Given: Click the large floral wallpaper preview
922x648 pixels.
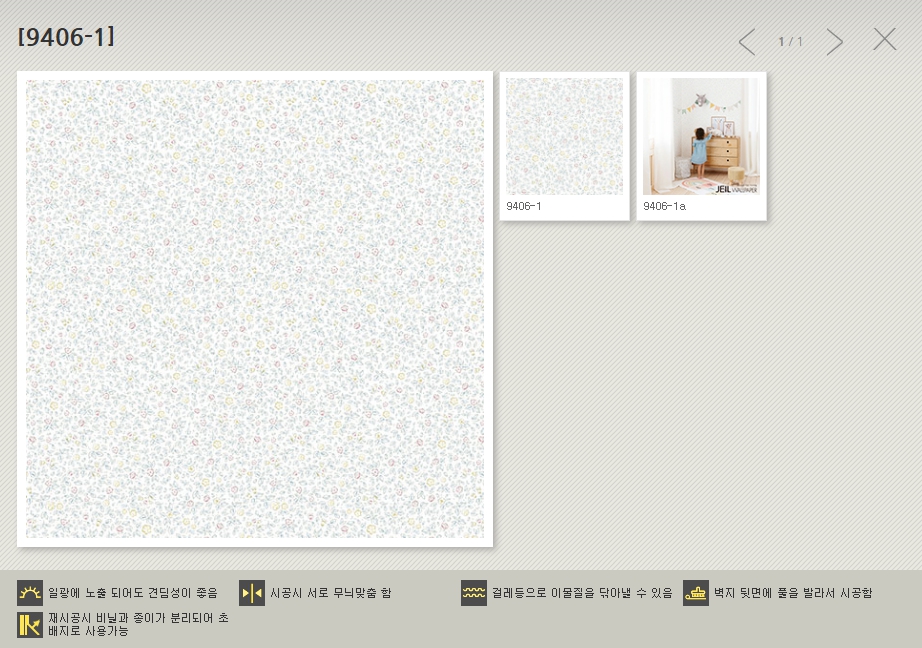Looking at the screenshot, I should pyautogui.click(x=255, y=309).
